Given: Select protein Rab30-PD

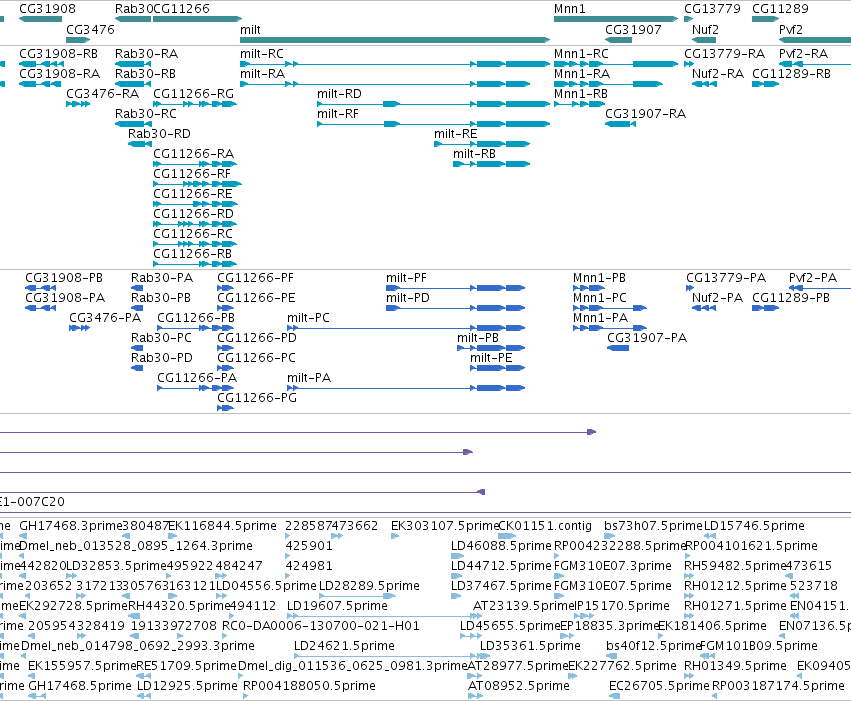Looking at the screenshot, I should coord(137,368).
